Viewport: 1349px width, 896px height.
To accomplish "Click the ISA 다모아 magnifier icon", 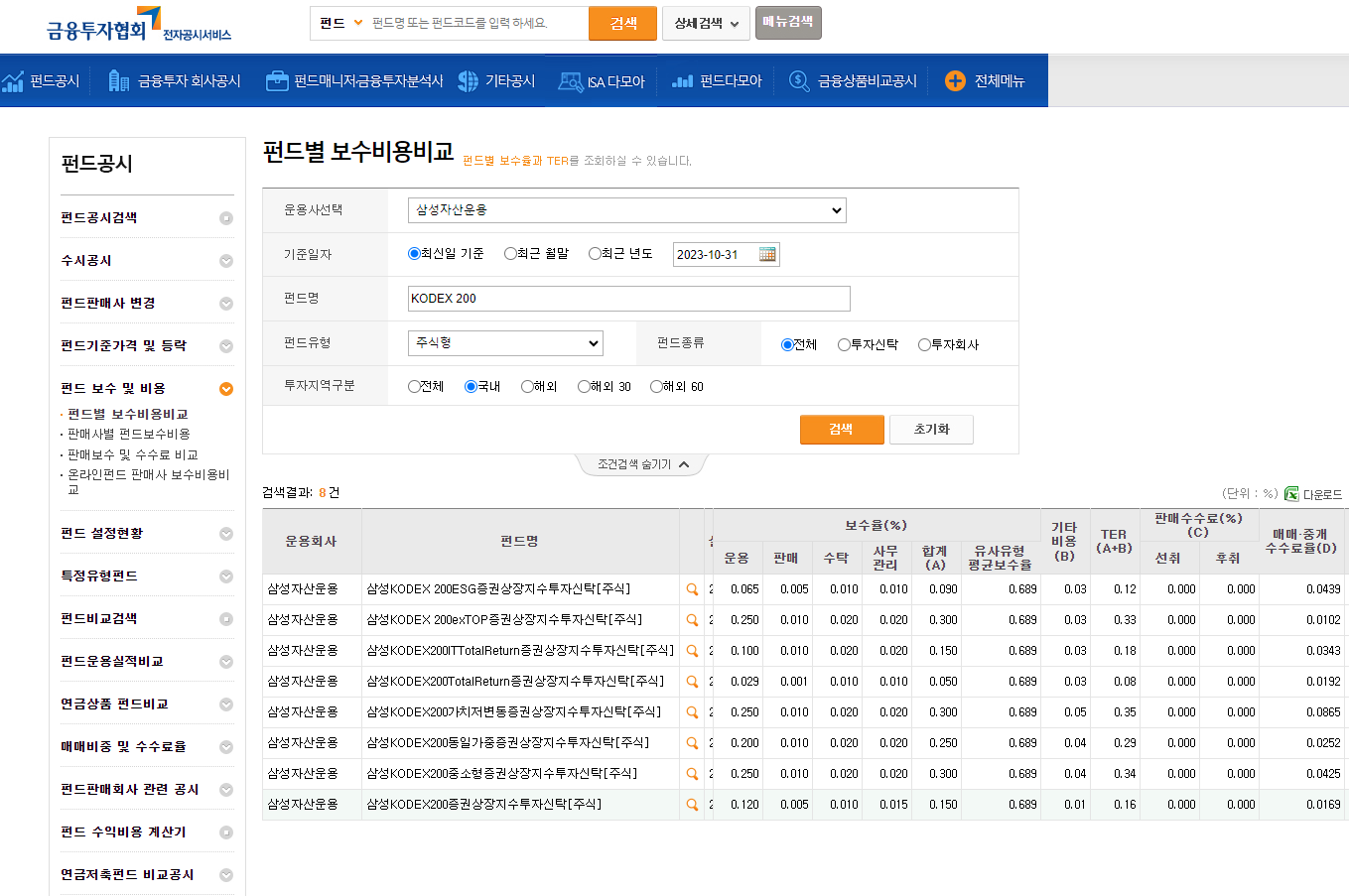I will click(571, 81).
